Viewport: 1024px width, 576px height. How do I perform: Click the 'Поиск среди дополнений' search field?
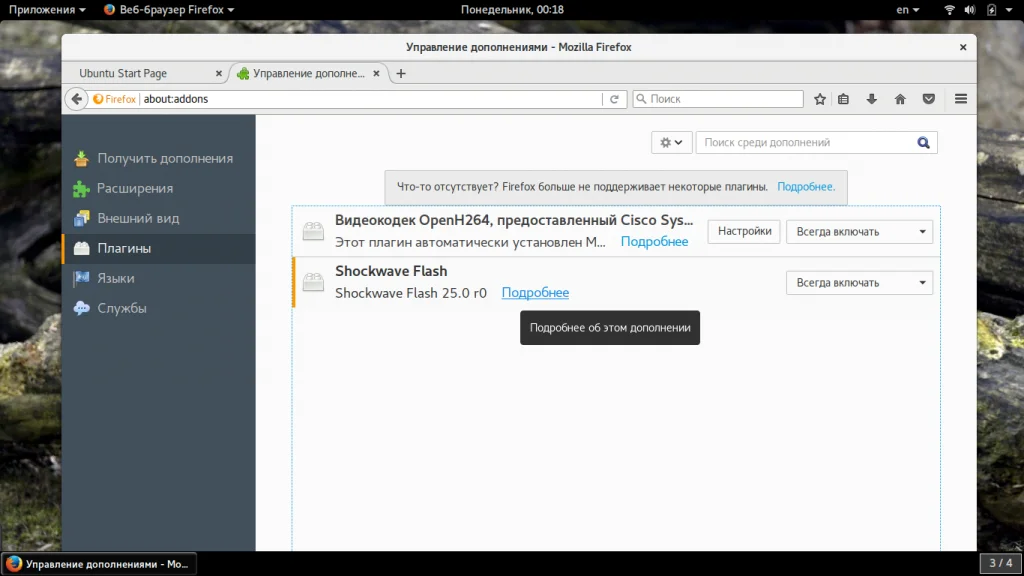(807, 142)
